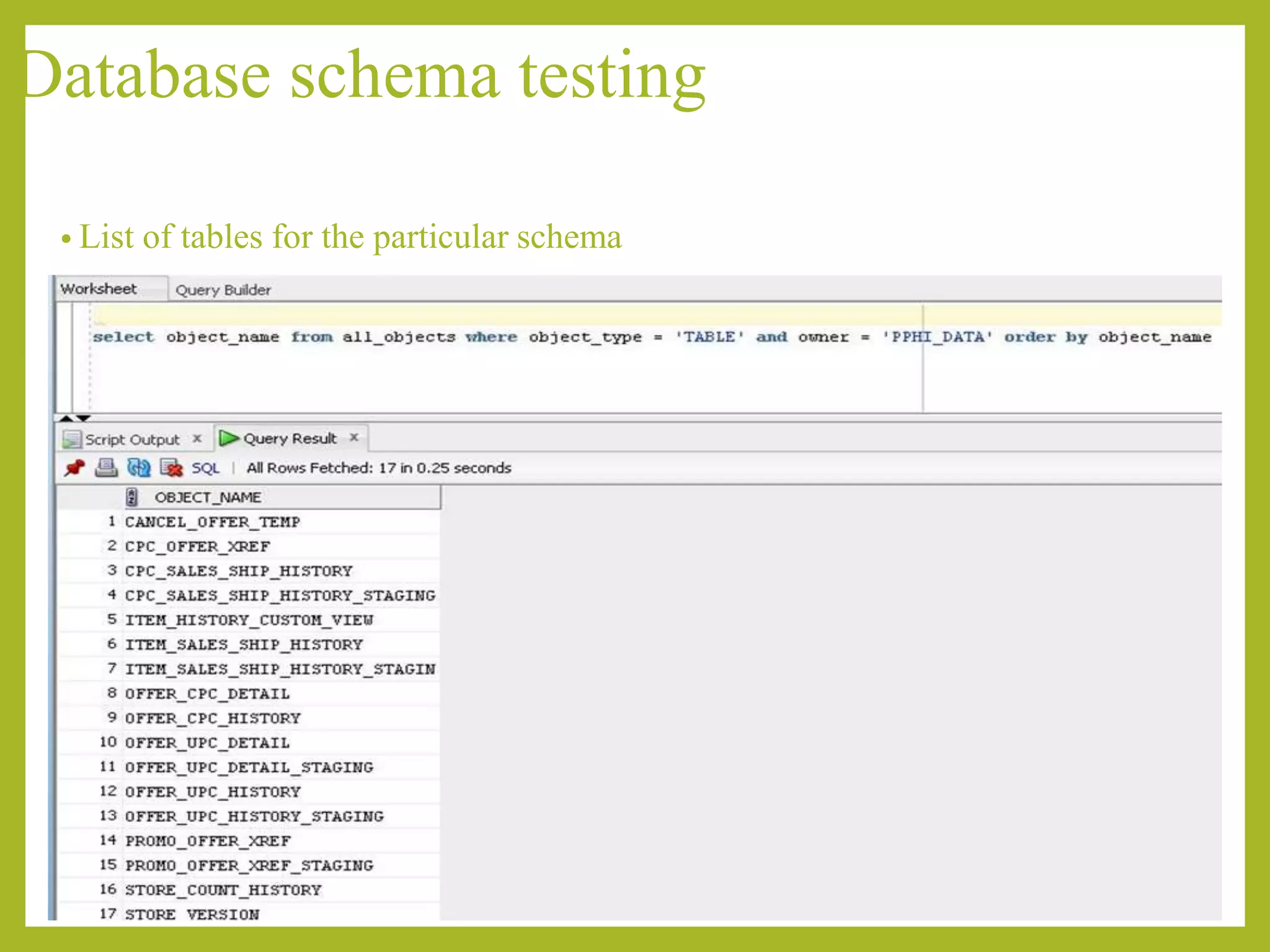Select row PROMO_OFFER_XREF_STAGING
This screenshot has width=1270, height=952.
(x=249, y=865)
